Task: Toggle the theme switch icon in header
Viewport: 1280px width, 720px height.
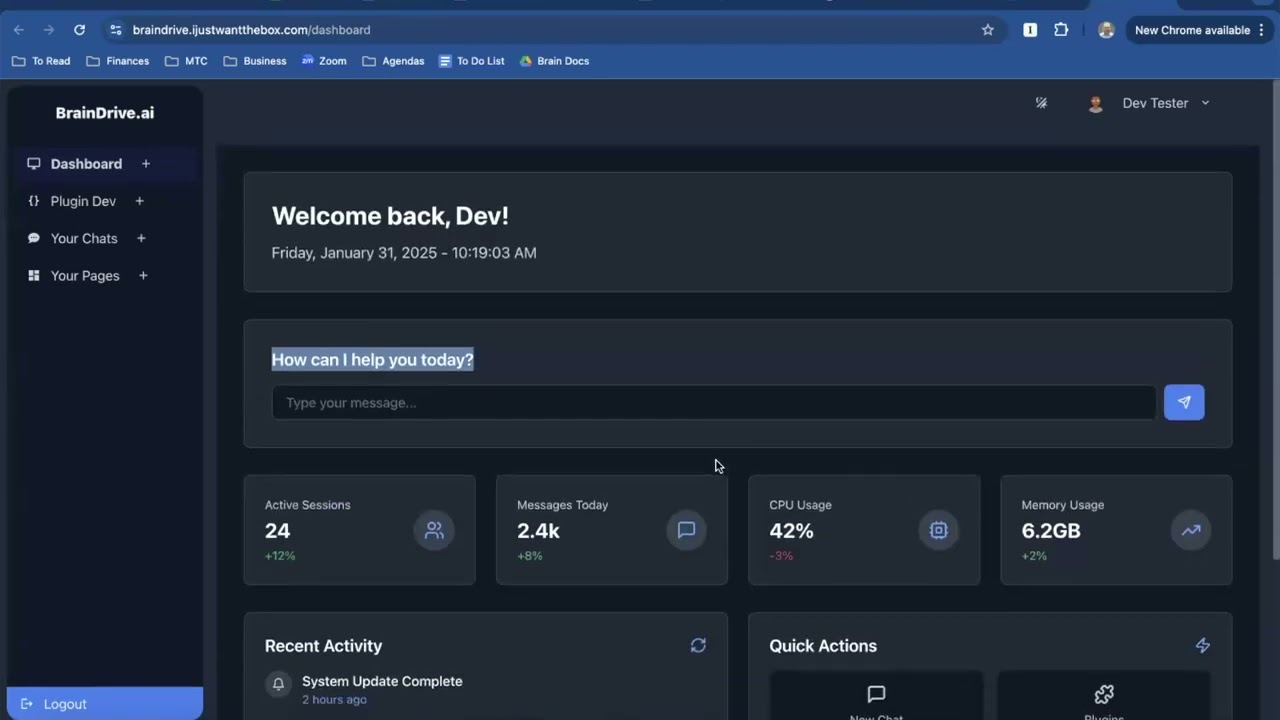Action: (1041, 103)
